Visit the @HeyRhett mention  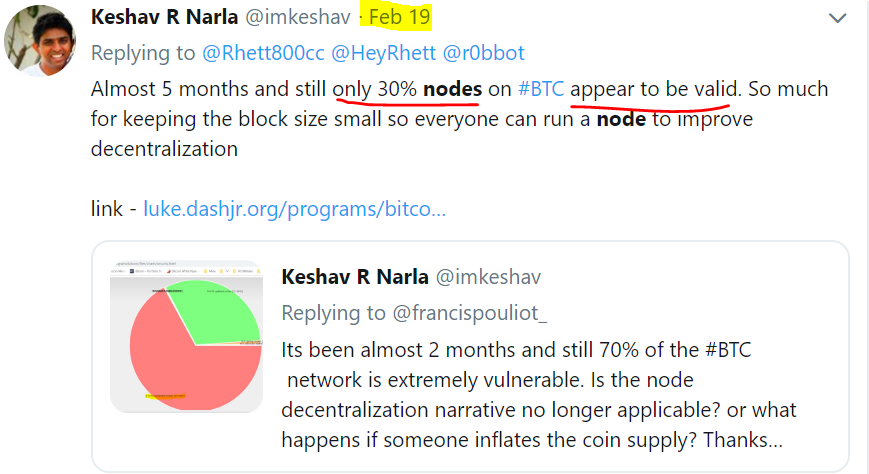pyautogui.click(x=384, y=53)
